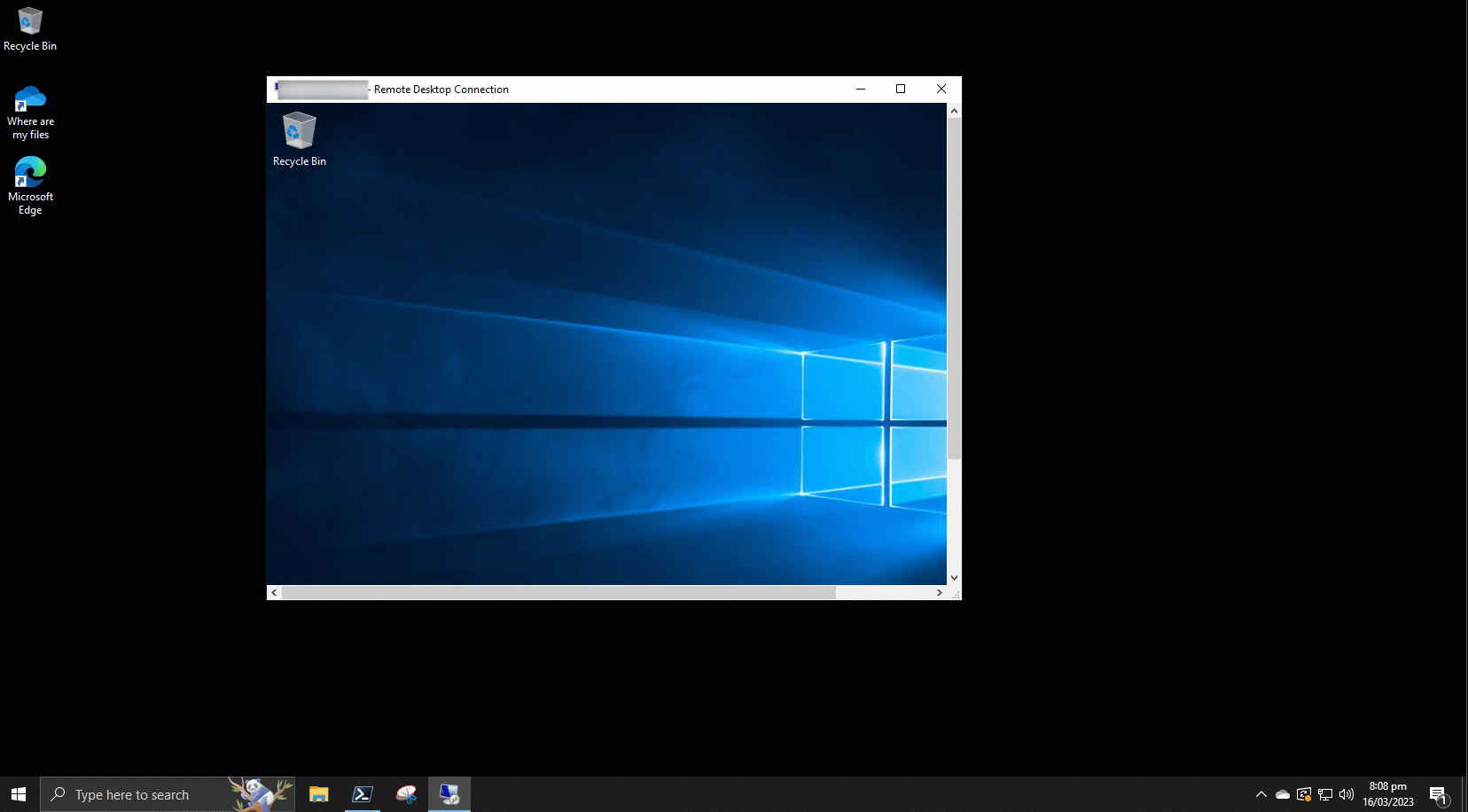
Task: Click the 'Remote Desktop Connection' title text
Action: [441, 90]
